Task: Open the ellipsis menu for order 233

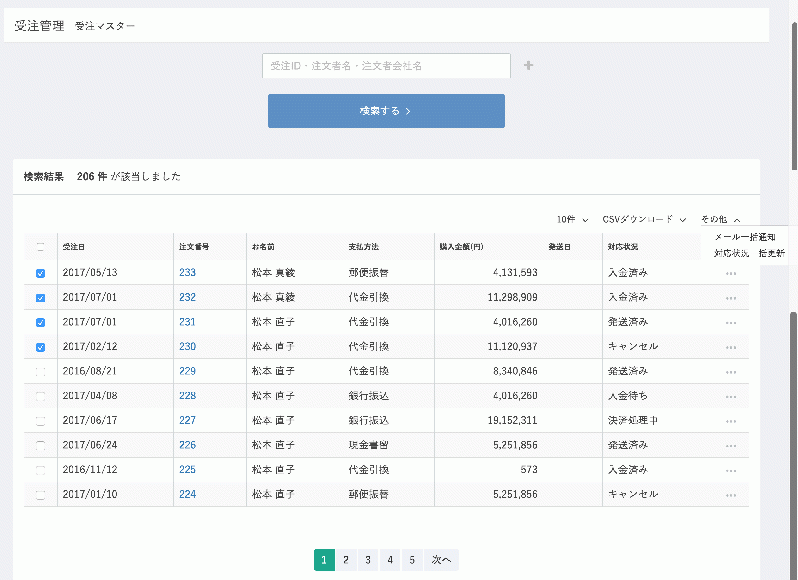Action: point(731,274)
